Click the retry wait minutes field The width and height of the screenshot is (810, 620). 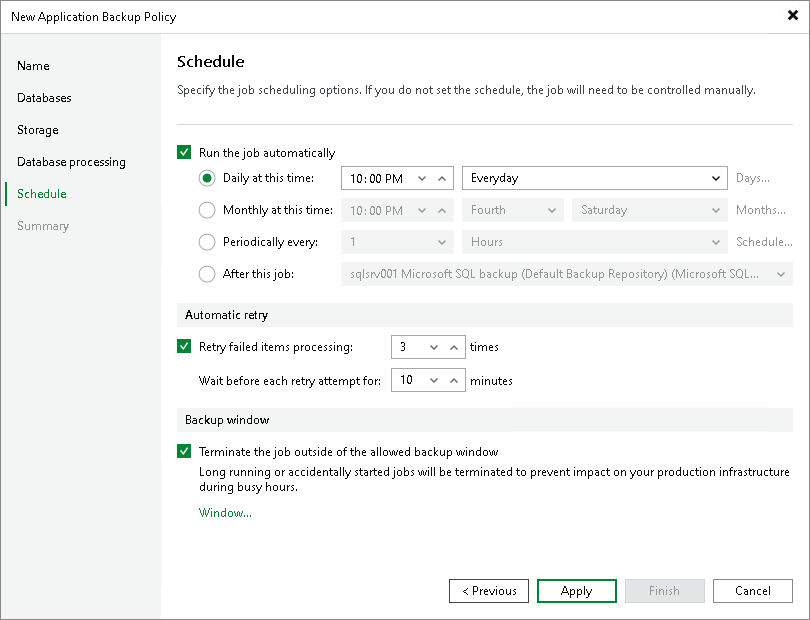[x=410, y=380]
